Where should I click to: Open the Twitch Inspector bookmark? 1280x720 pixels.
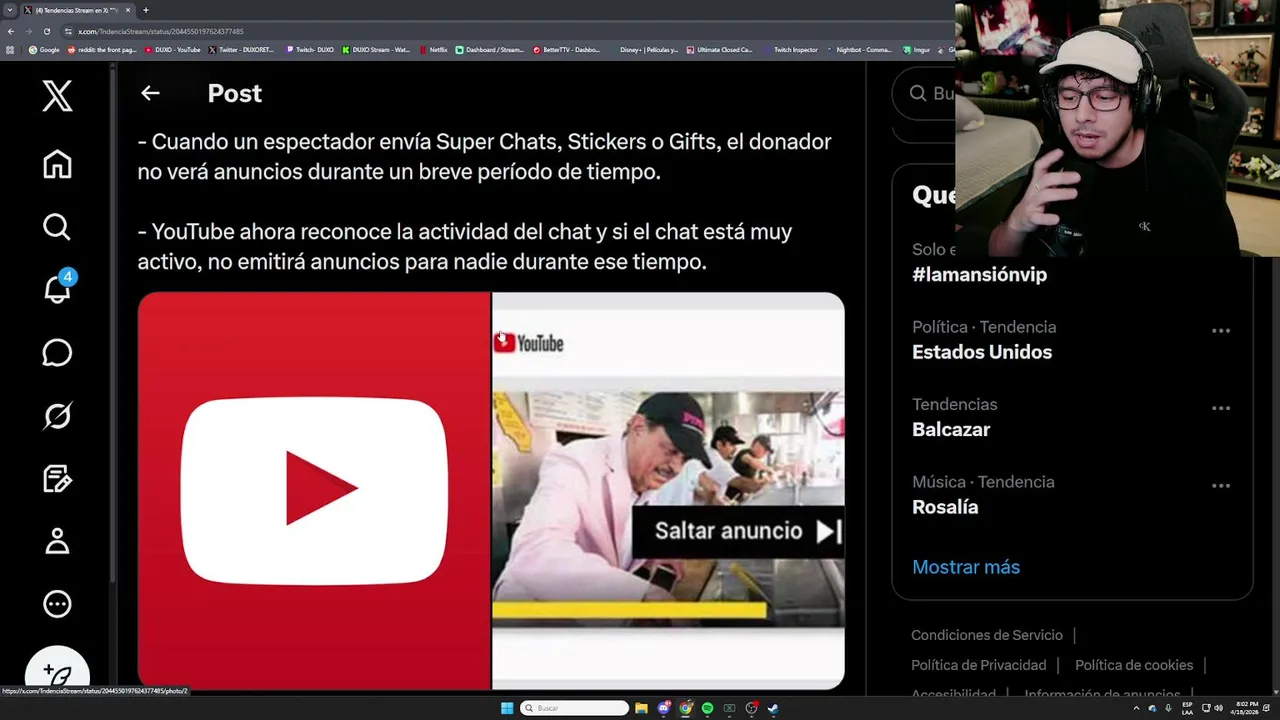click(790, 49)
